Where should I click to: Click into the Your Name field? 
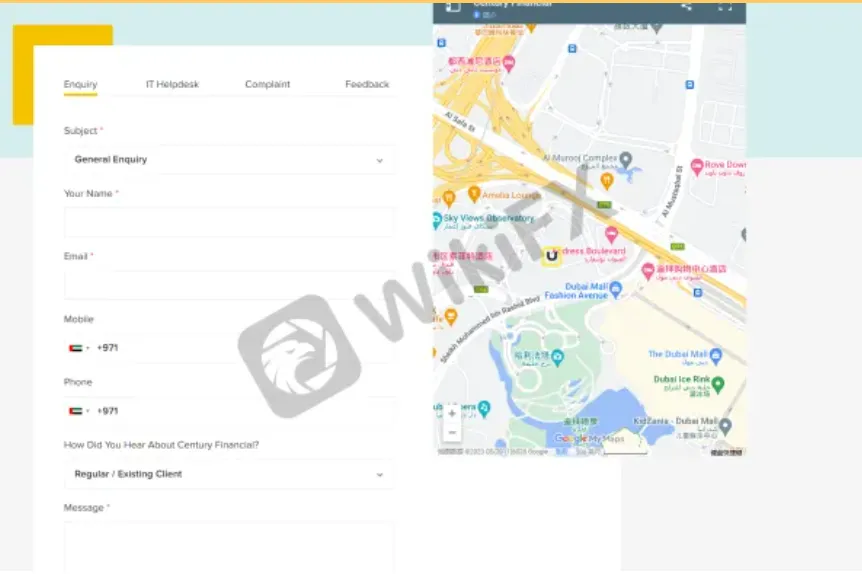pyautogui.click(x=229, y=222)
